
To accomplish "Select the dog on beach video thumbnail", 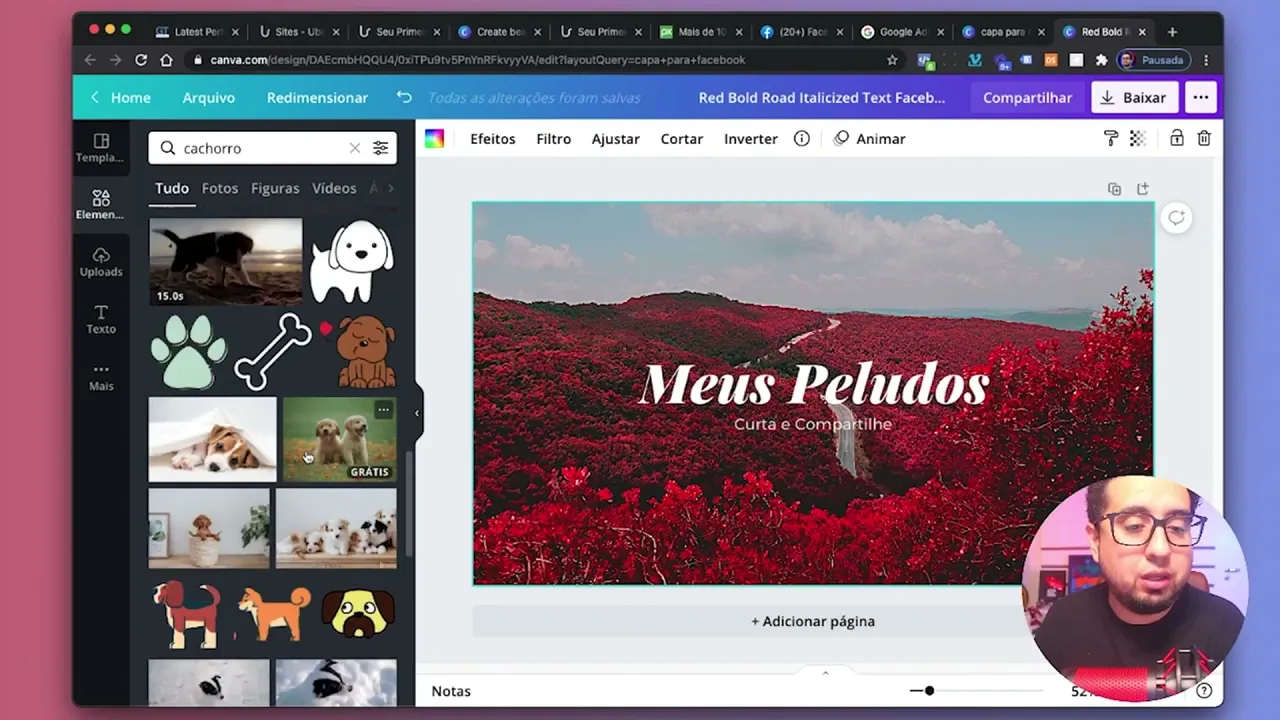I will 225,261.
